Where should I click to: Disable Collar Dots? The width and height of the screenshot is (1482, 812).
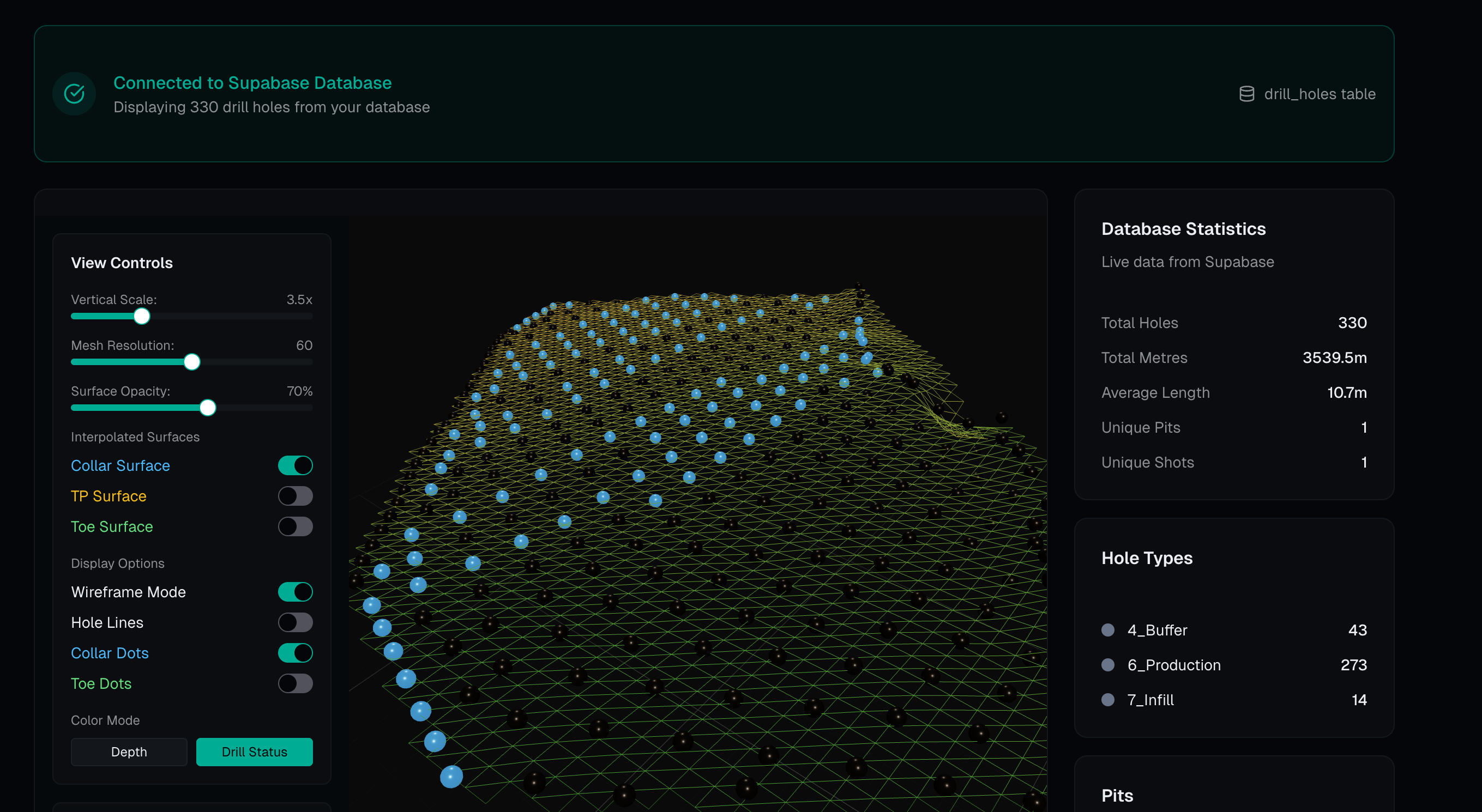295,653
